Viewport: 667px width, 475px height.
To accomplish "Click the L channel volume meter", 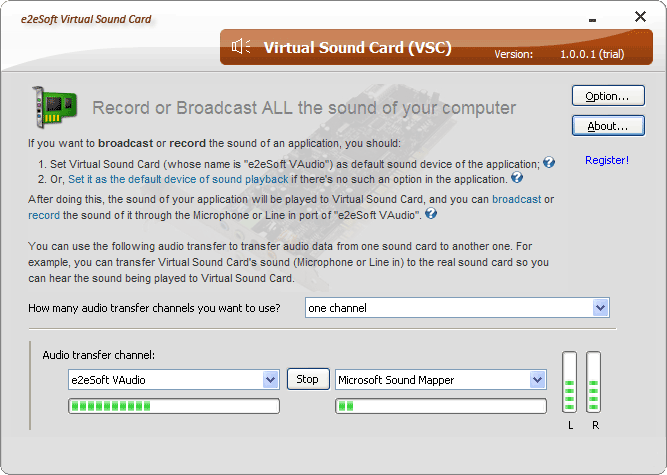I will [x=570, y=382].
